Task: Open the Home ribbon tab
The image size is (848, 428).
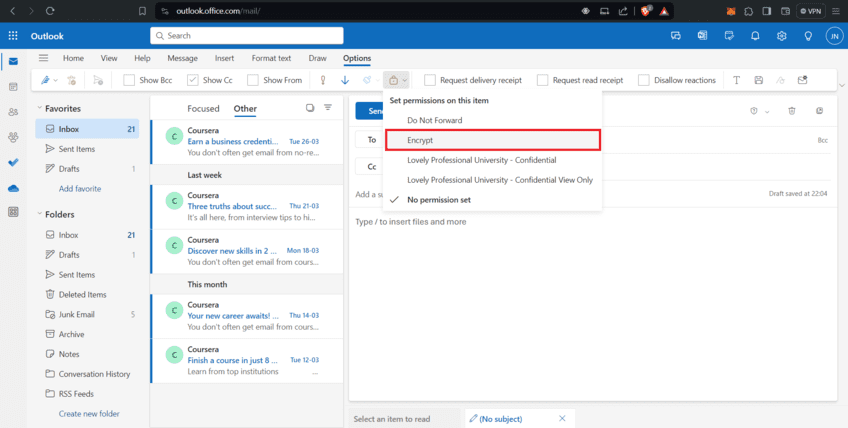Action: point(73,58)
